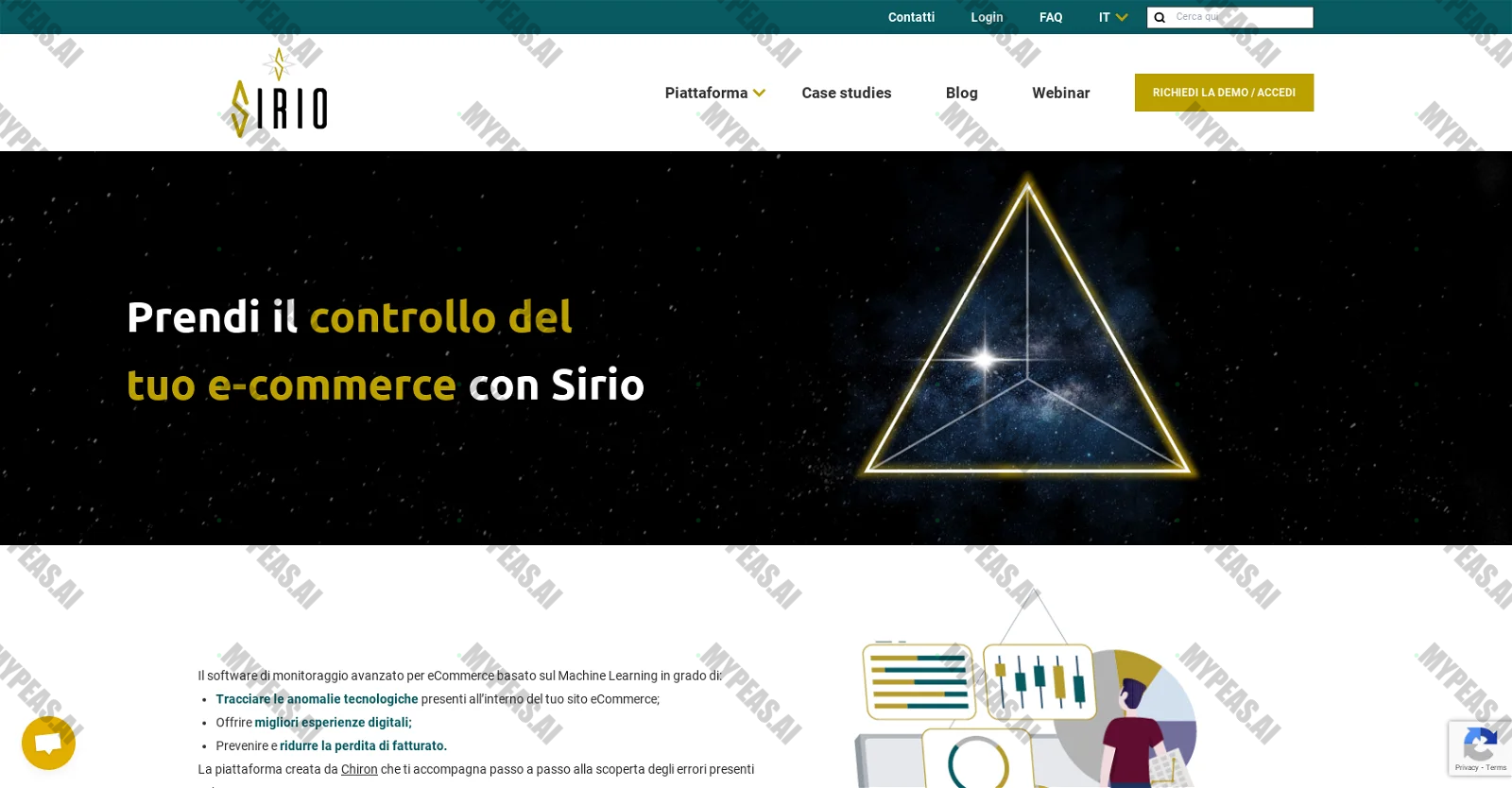Click the Sirio logo
Viewport: 1512px width, 788px height.
pyautogui.click(x=279, y=93)
